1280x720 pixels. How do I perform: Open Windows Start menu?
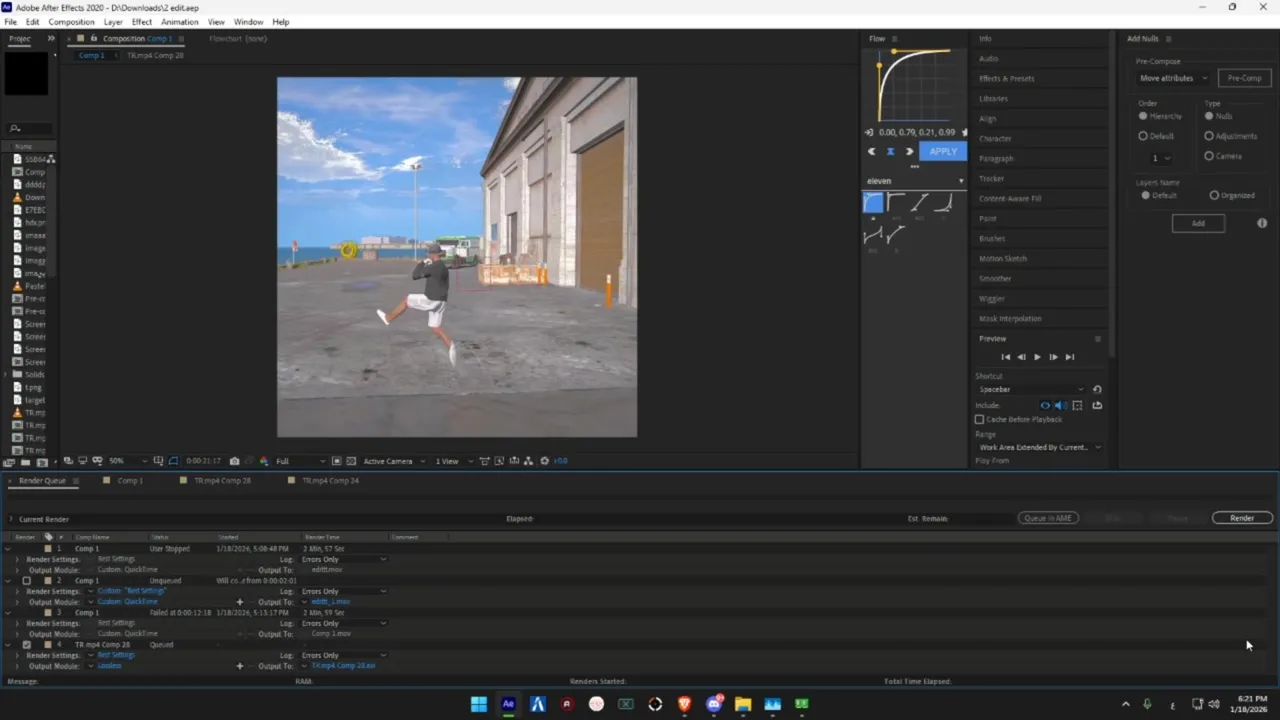pyautogui.click(x=479, y=704)
